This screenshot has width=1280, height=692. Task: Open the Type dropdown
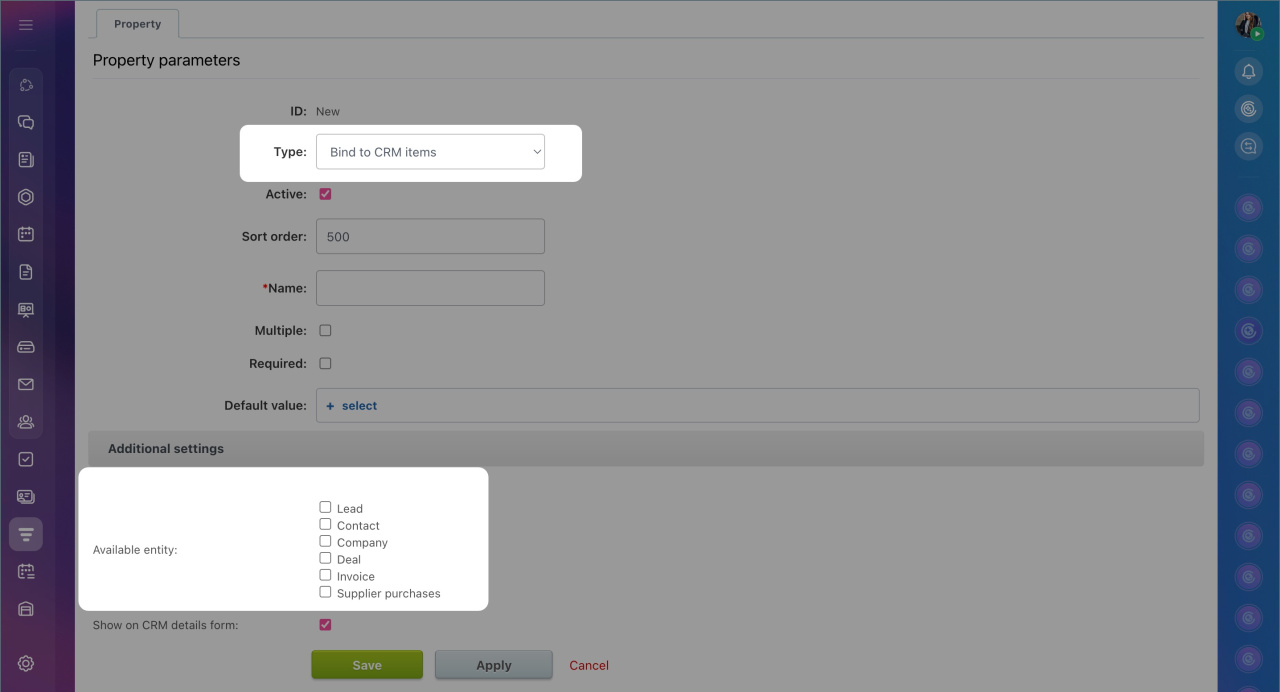[430, 152]
